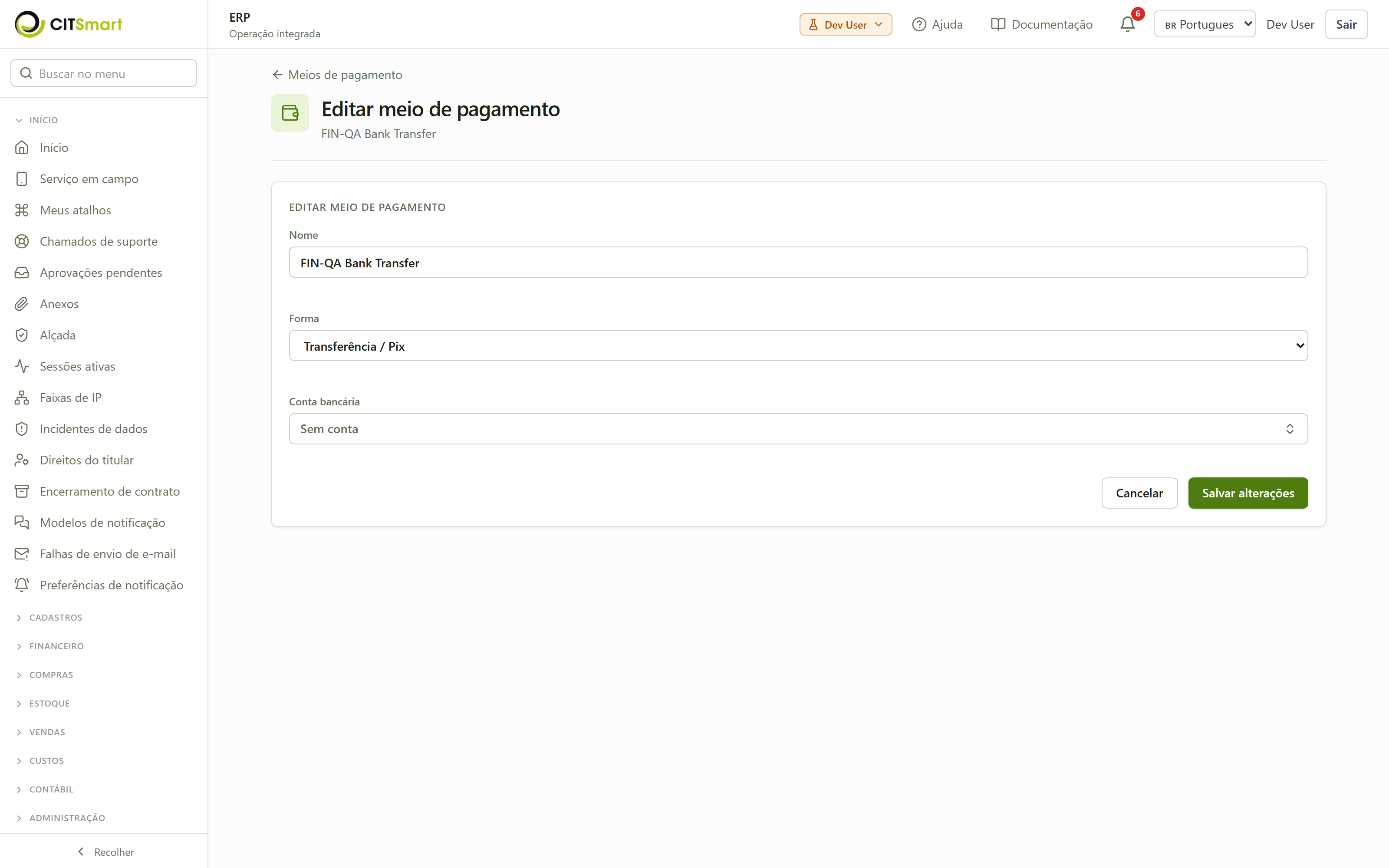Click the Falhas de envio de e-mail icon
Viewport: 1389px width, 868px height.
(x=22, y=554)
